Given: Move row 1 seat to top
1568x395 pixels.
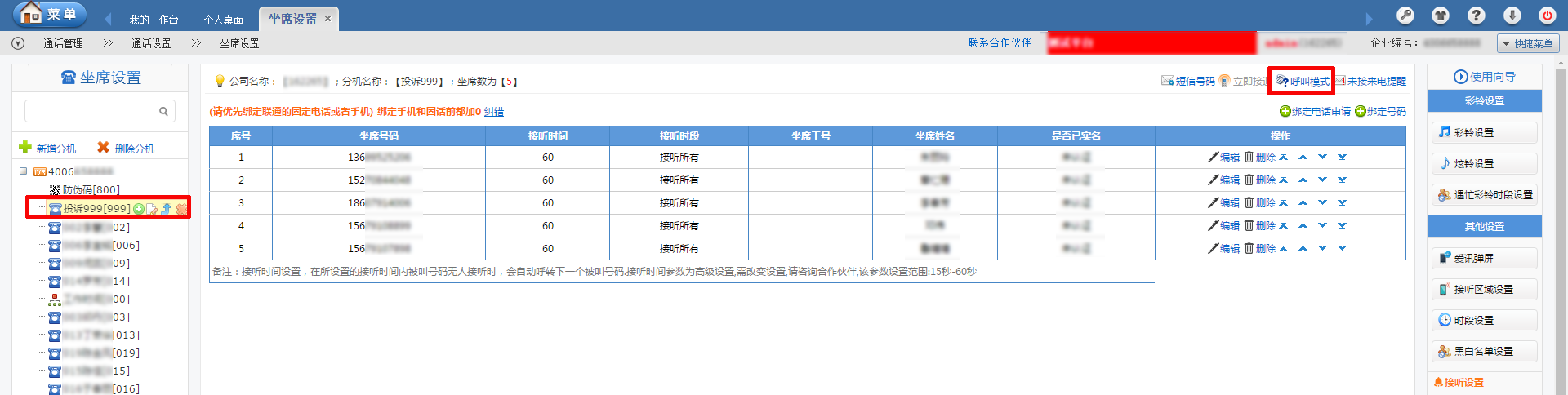Looking at the screenshot, I should coord(1283,158).
